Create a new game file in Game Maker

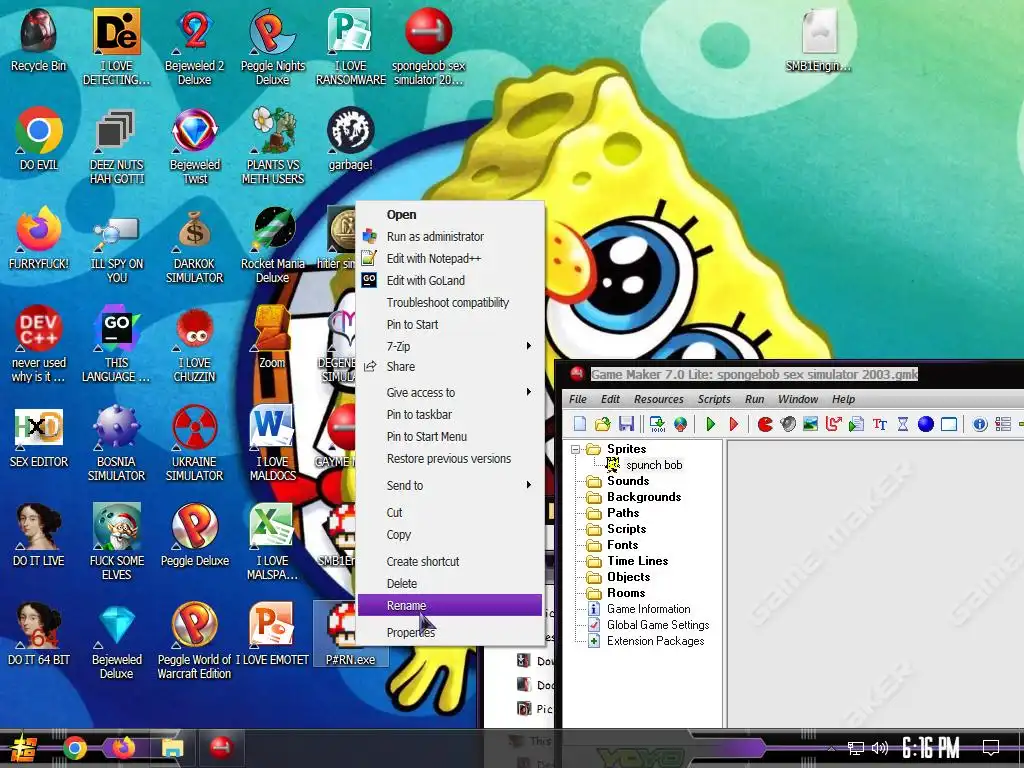coord(580,424)
